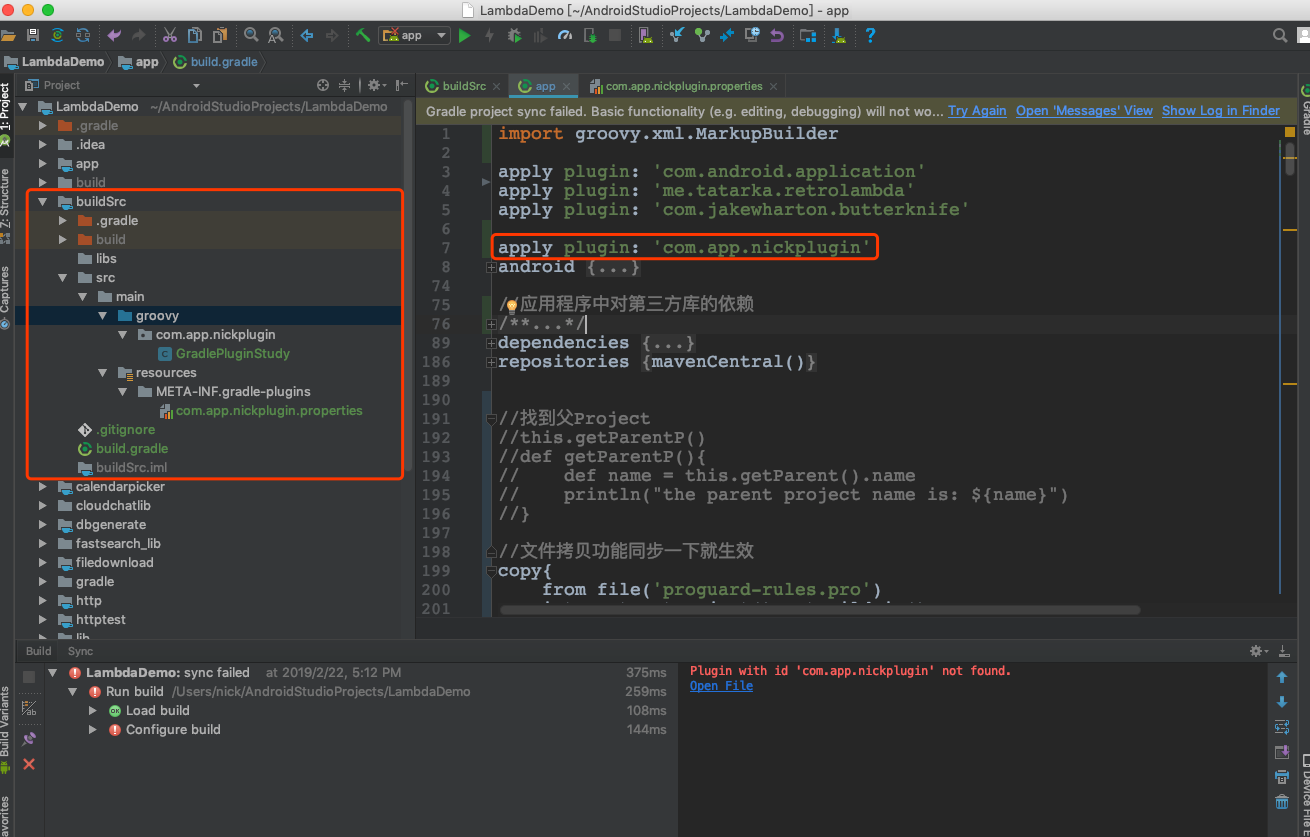Image resolution: width=1310 pixels, height=837 pixels.
Task: Open Build Variants side tab
Action: pyautogui.click(x=6, y=729)
